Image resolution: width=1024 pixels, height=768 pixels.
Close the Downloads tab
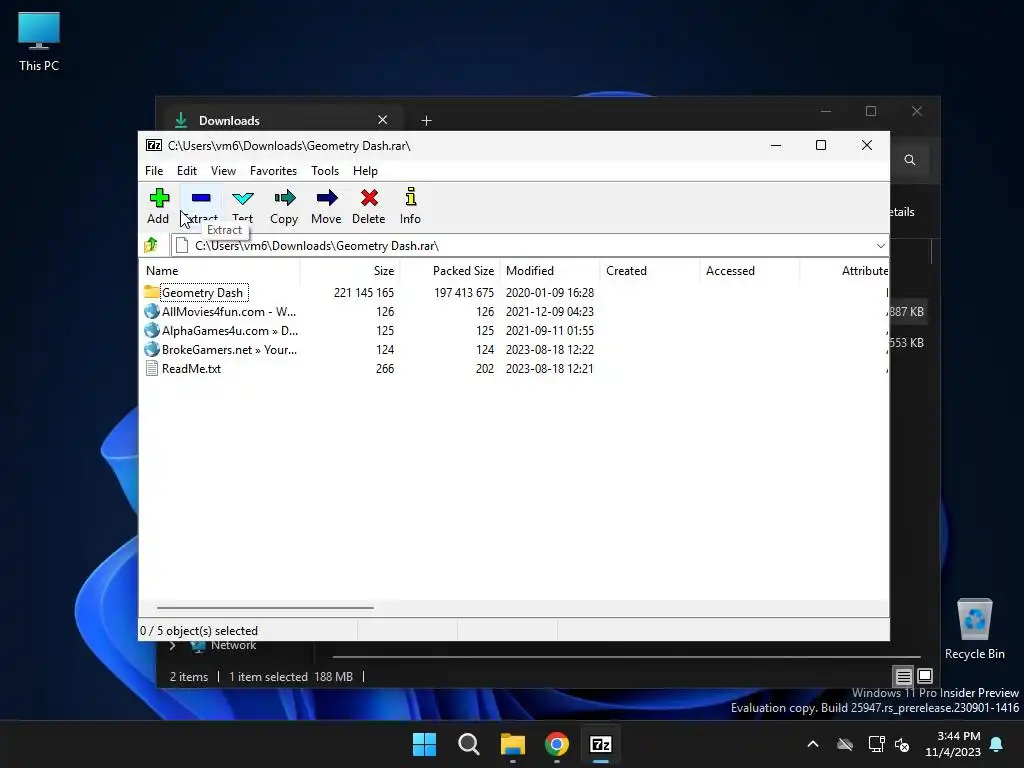tap(383, 120)
